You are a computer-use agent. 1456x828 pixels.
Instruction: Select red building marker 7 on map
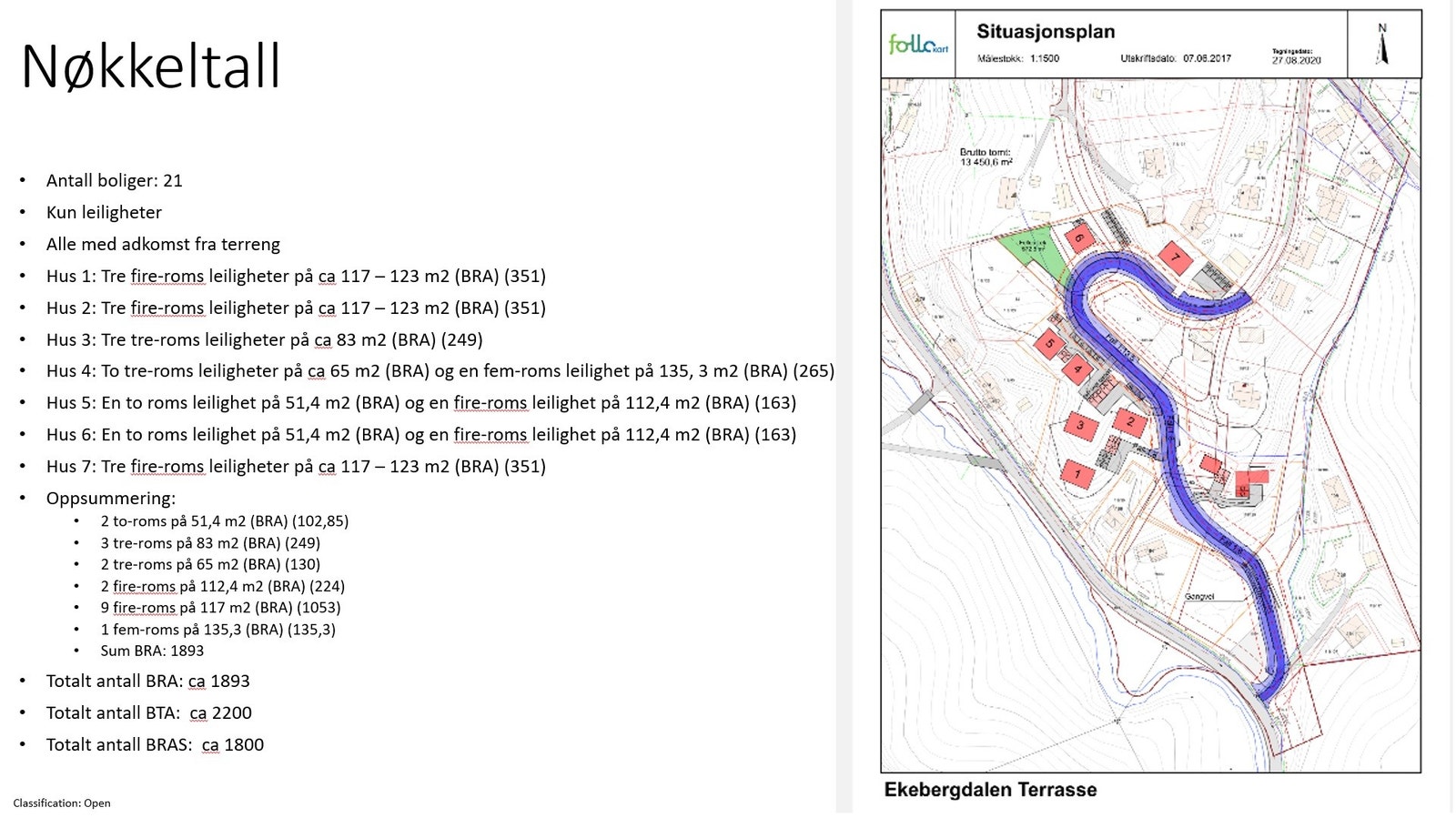(x=1177, y=257)
